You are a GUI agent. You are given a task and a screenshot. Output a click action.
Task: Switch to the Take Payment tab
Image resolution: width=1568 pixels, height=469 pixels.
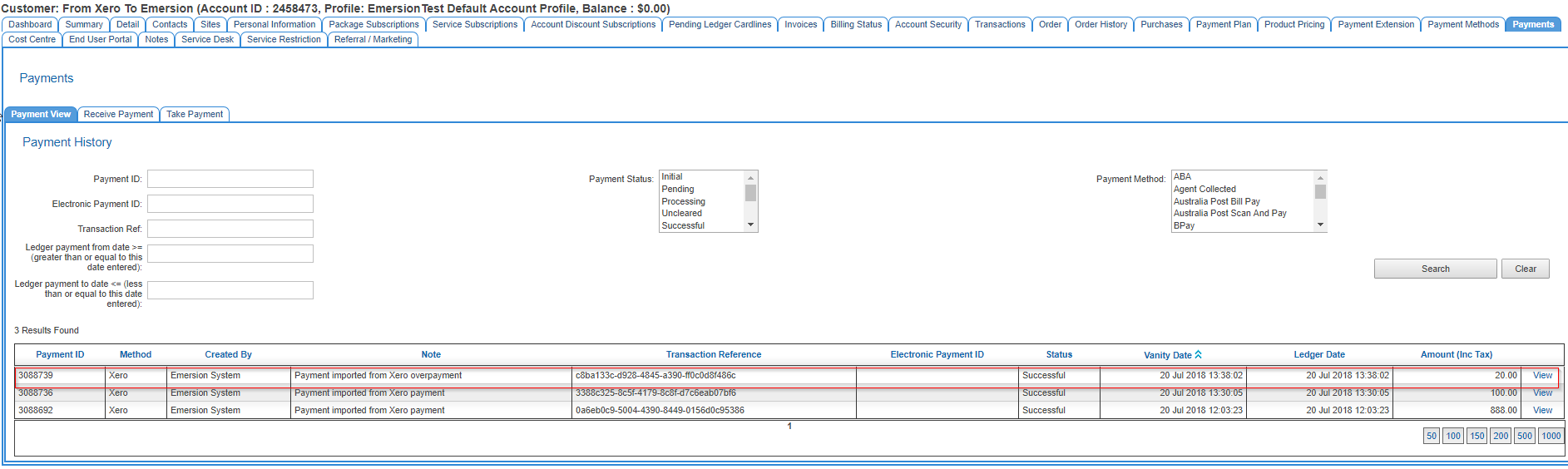195,115
